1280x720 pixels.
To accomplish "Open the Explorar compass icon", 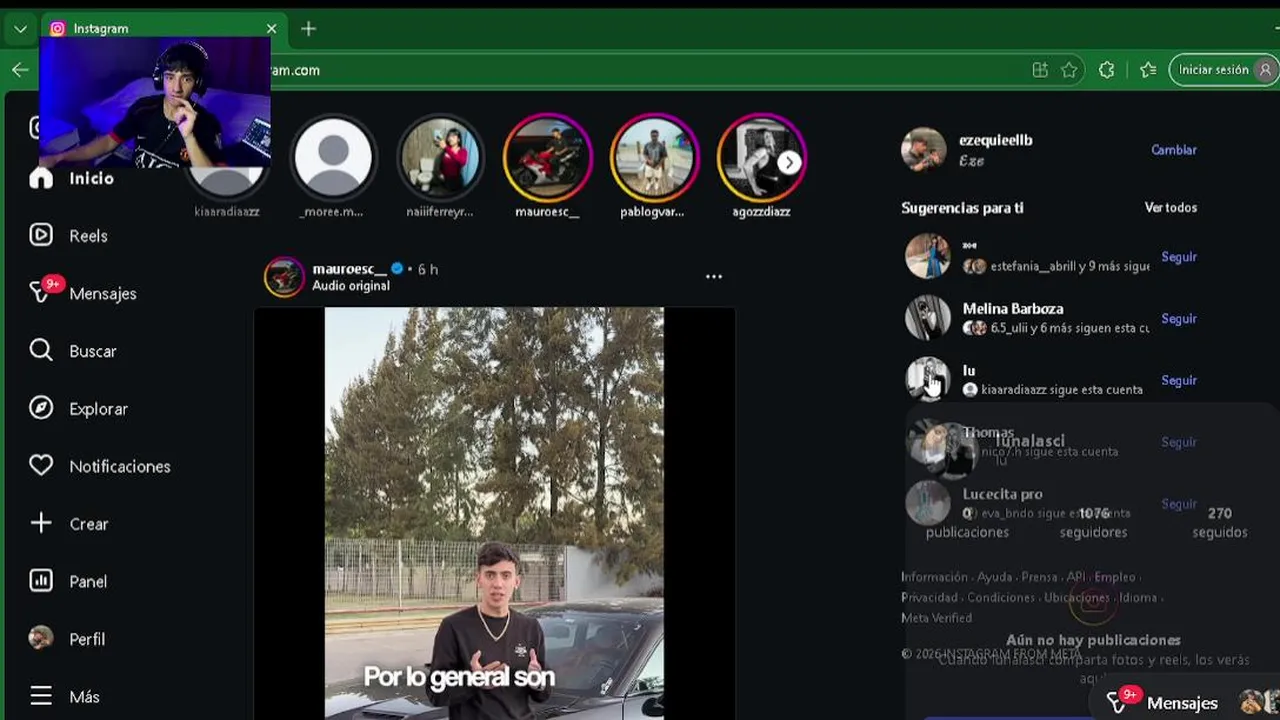I will (41, 408).
